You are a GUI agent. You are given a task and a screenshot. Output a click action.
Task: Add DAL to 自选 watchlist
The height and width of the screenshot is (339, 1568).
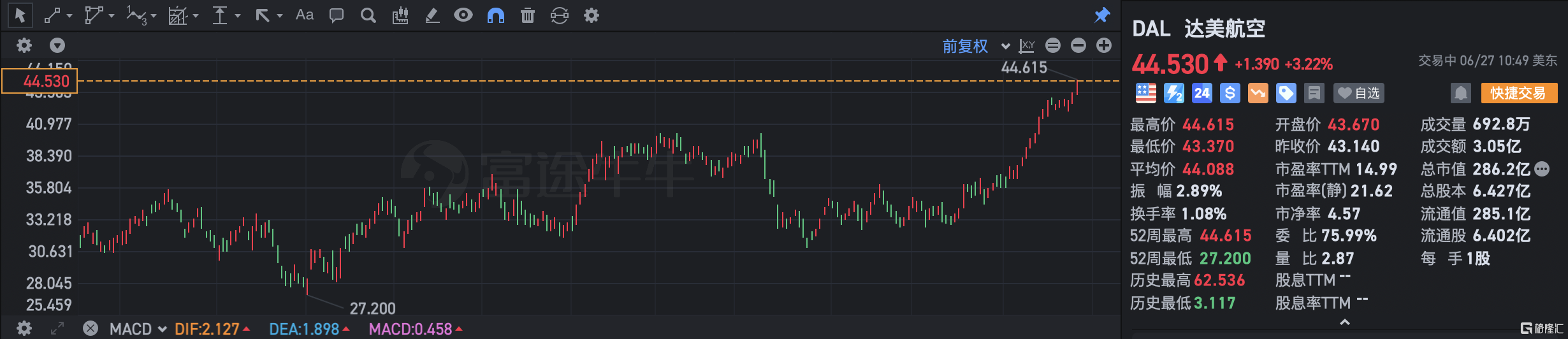click(x=1358, y=93)
